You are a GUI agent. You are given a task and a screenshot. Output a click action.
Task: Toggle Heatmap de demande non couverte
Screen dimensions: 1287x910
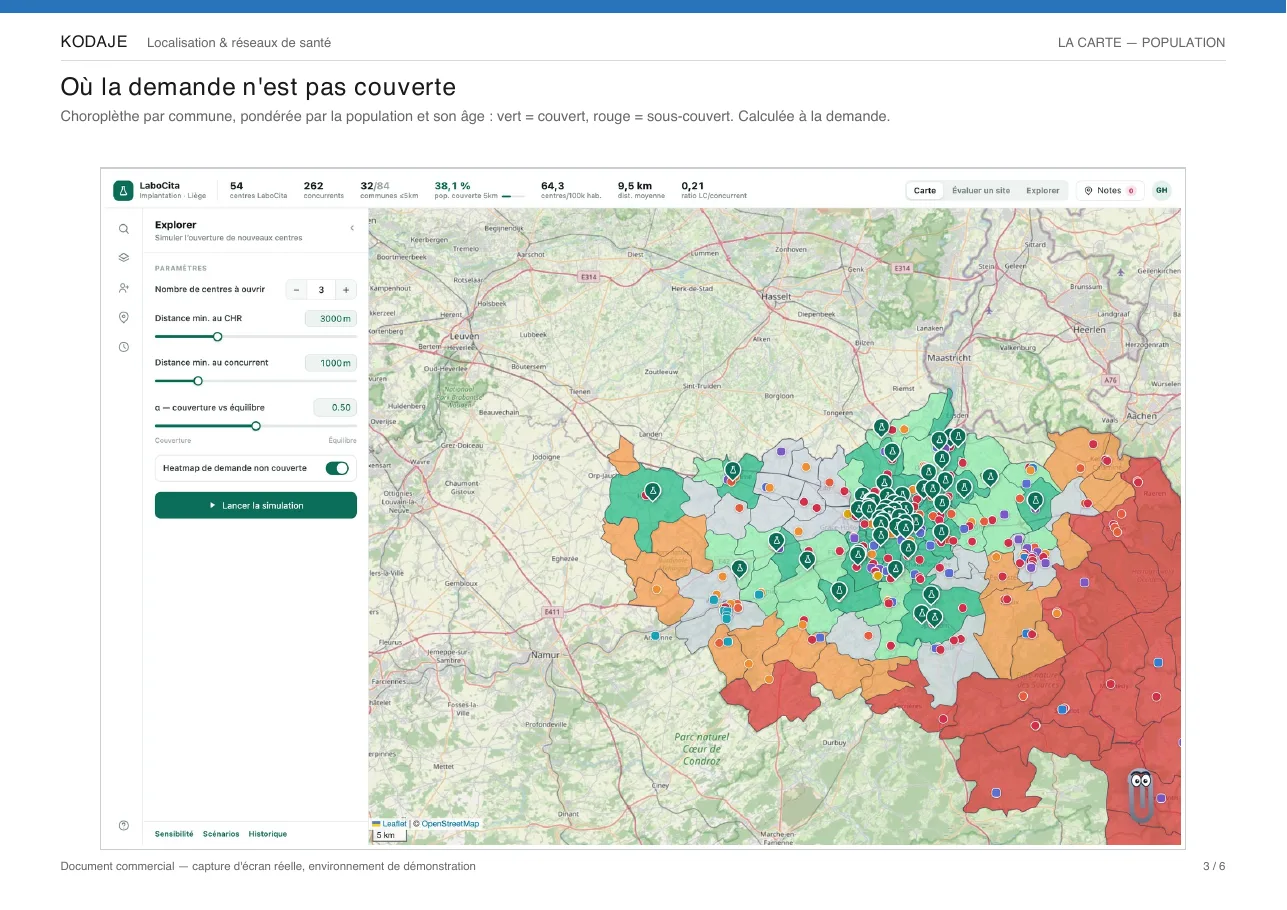coord(337,468)
